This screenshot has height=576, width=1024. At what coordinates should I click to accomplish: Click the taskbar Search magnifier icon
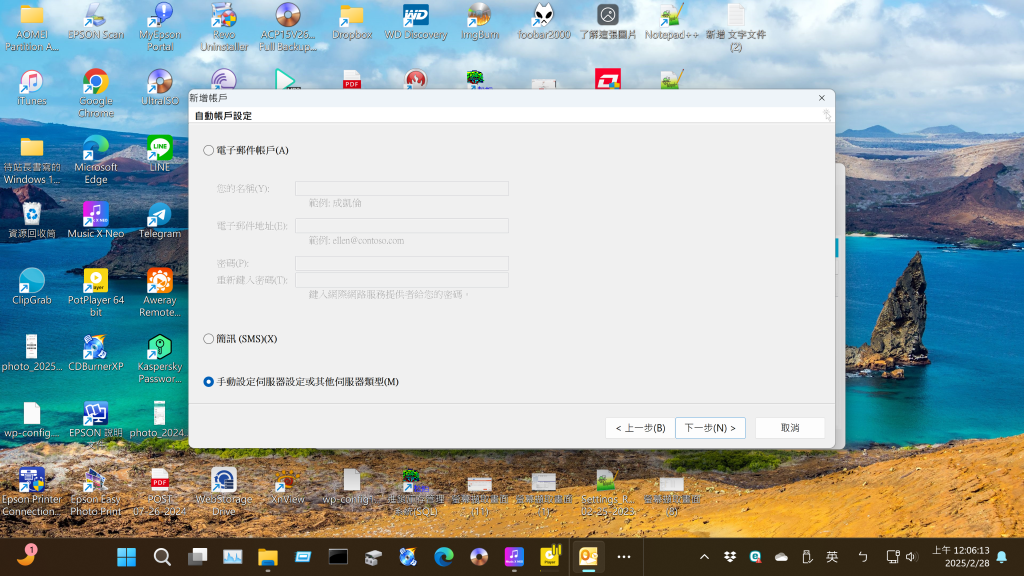pyautogui.click(x=162, y=556)
